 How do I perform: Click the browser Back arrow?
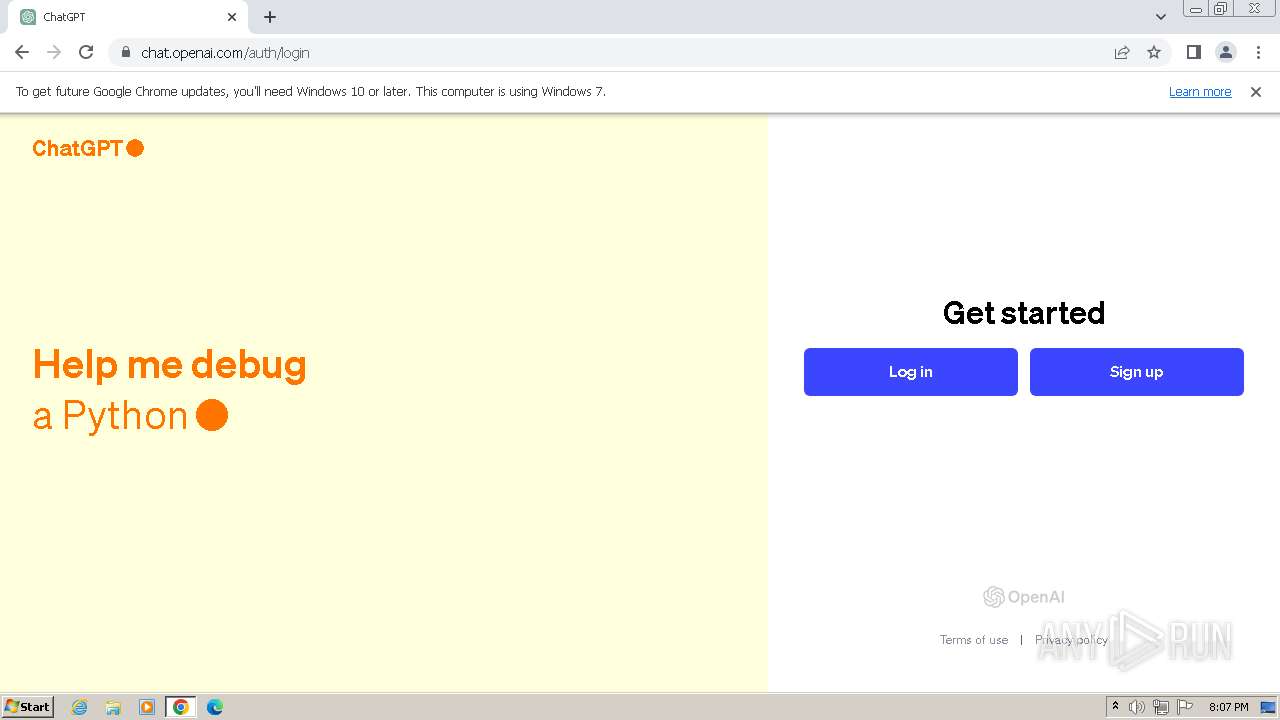(x=22, y=52)
